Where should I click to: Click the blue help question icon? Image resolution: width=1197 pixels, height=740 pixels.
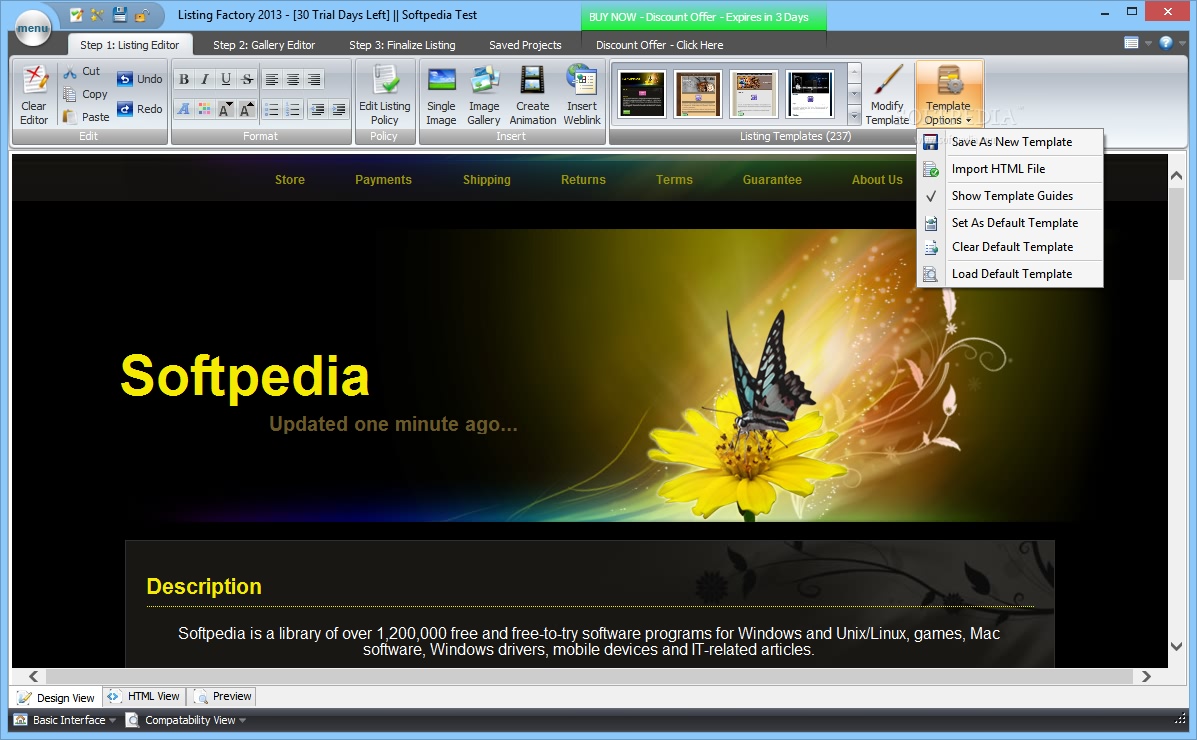tap(1166, 43)
